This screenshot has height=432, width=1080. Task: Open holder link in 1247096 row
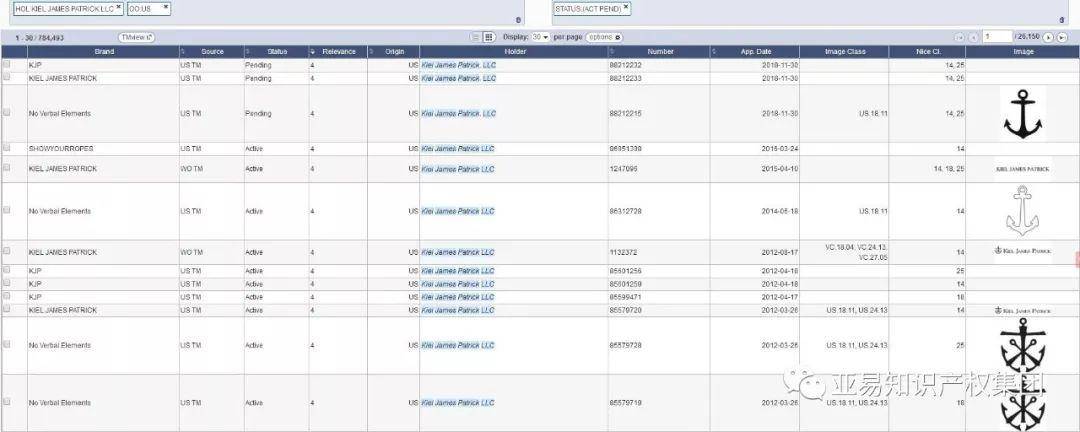[457, 169]
